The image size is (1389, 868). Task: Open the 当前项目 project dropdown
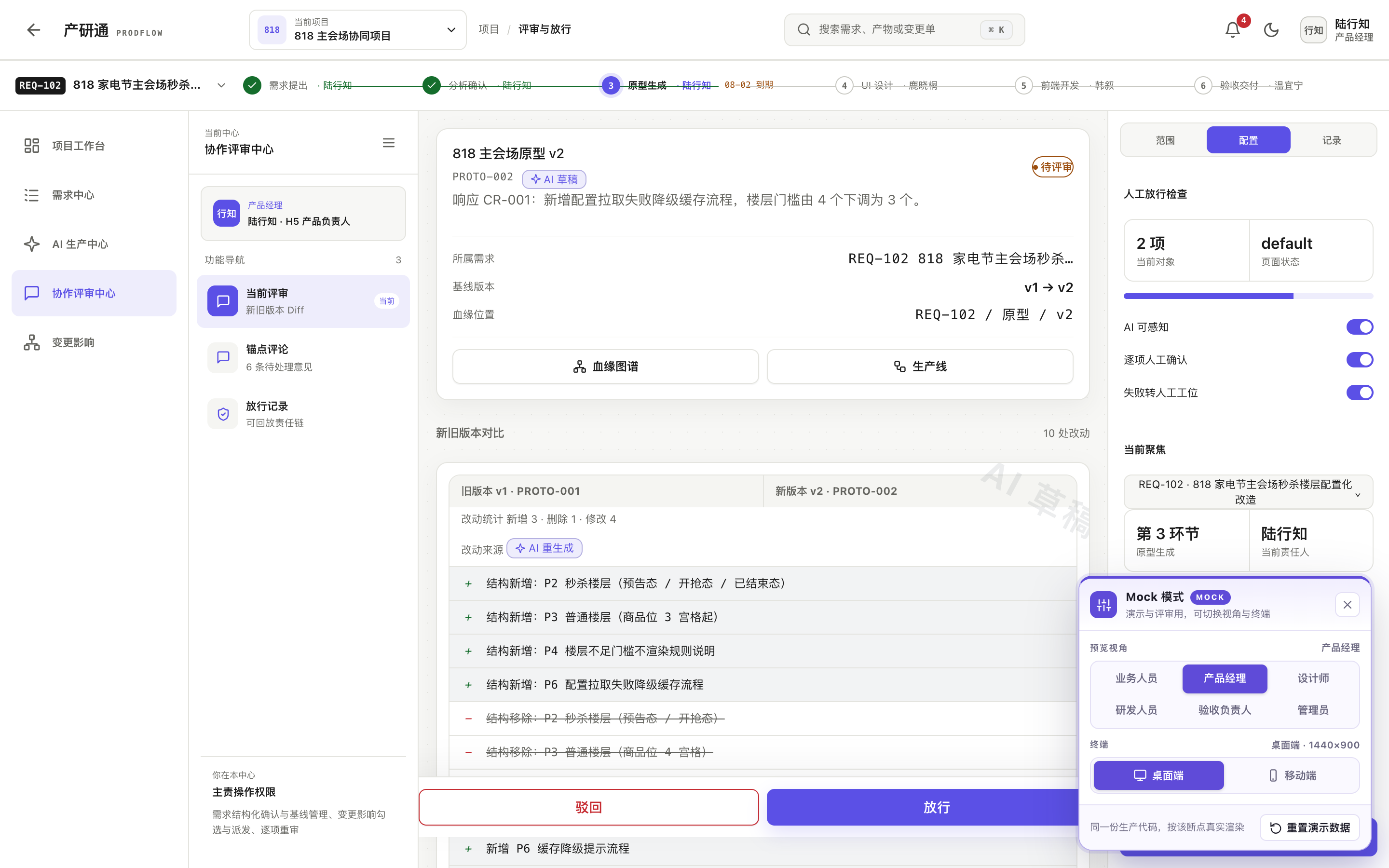pyautogui.click(x=357, y=30)
